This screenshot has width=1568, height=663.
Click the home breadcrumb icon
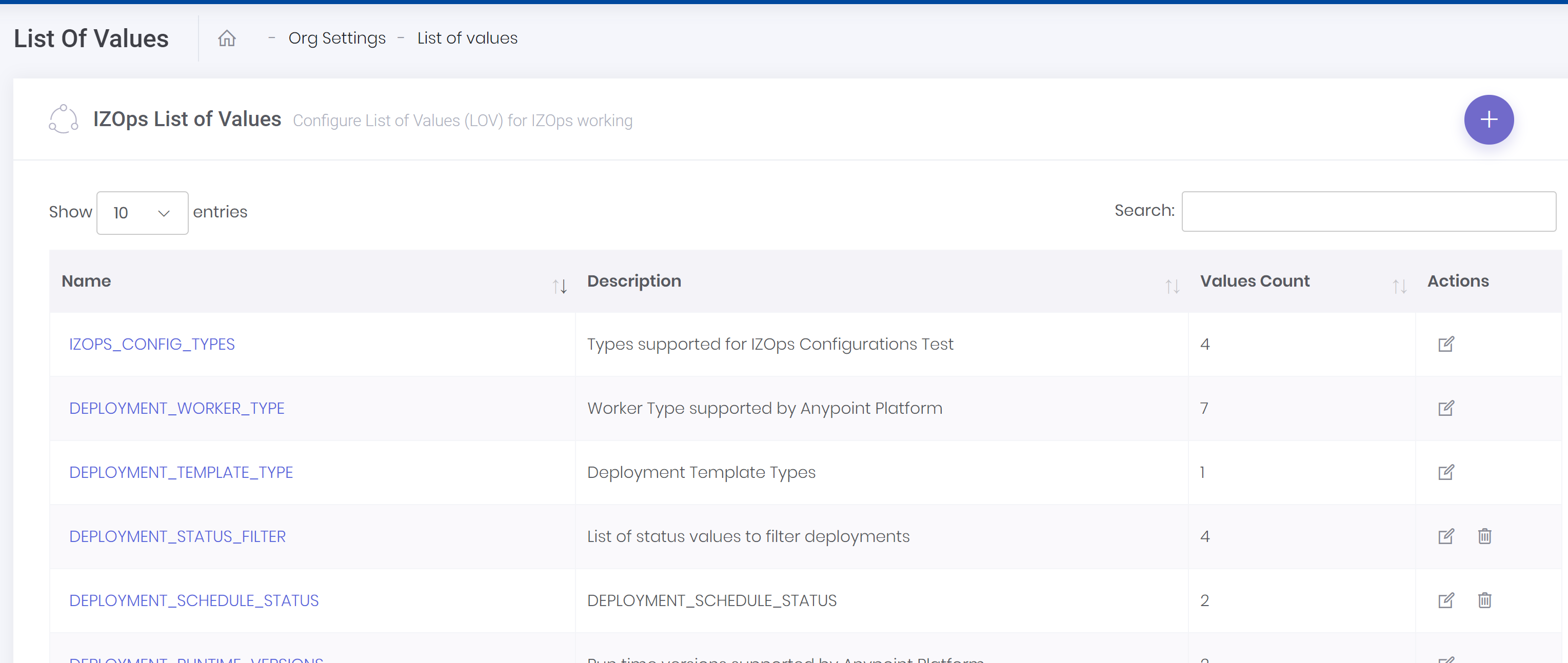coord(226,38)
